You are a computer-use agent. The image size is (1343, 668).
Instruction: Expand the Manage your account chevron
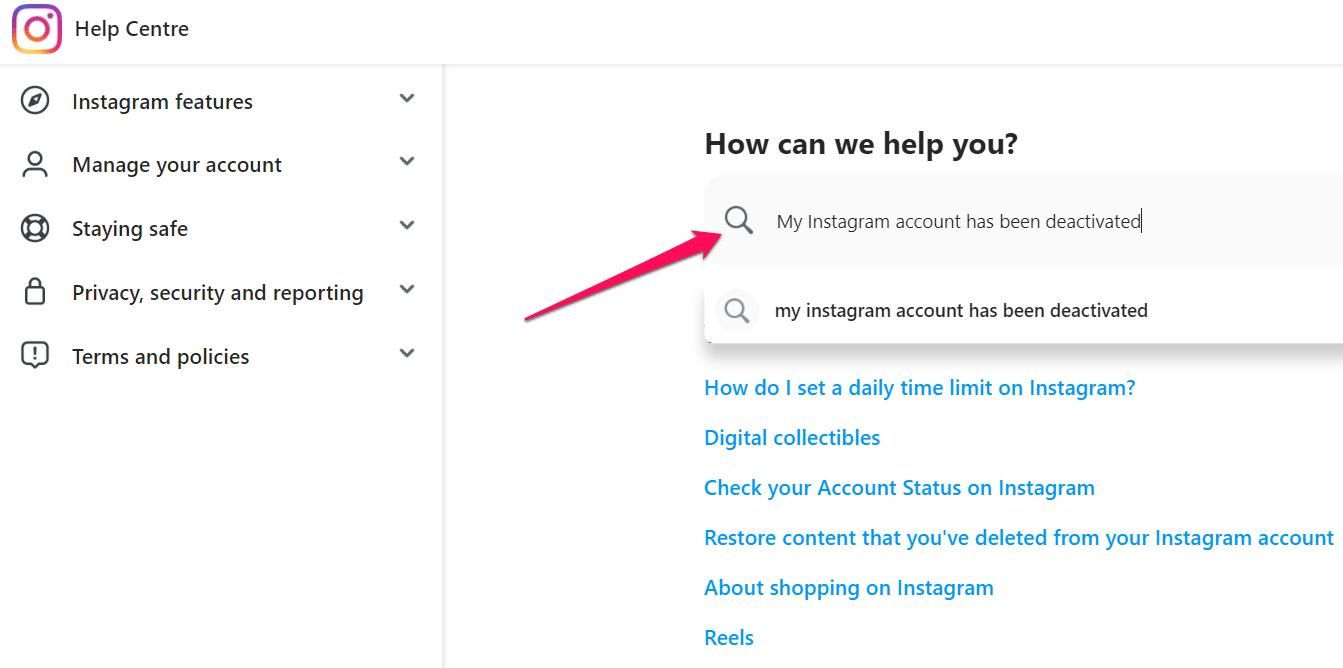pyautogui.click(x=407, y=161)
